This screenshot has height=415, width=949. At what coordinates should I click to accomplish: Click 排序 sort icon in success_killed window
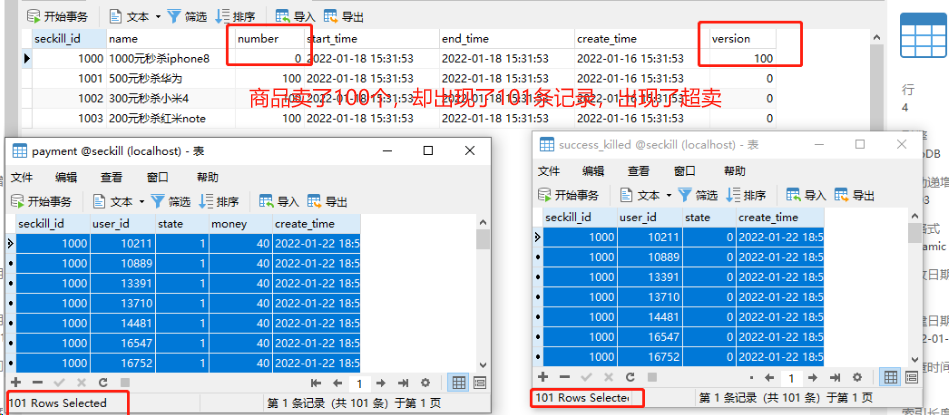[x=746, y=195]
